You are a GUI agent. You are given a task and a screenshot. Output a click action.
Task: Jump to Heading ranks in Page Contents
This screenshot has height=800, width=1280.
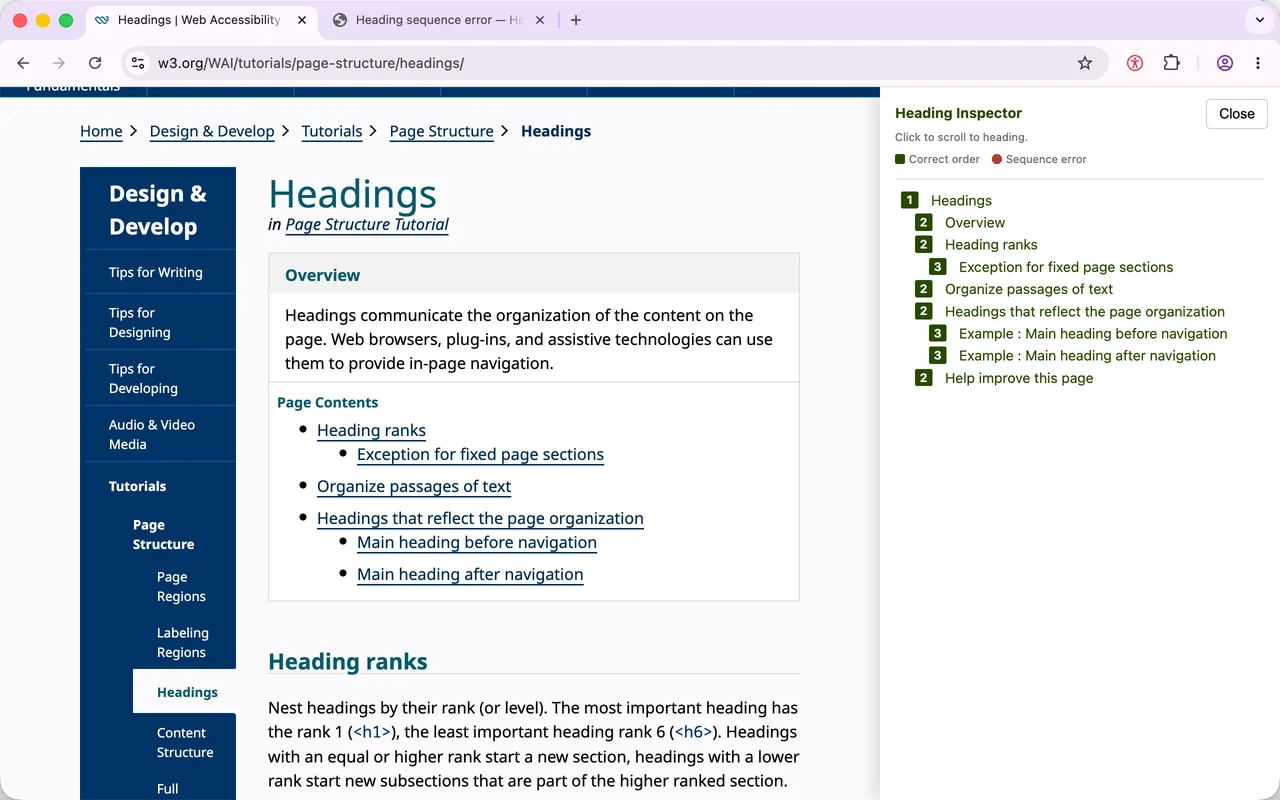(371, 430)
